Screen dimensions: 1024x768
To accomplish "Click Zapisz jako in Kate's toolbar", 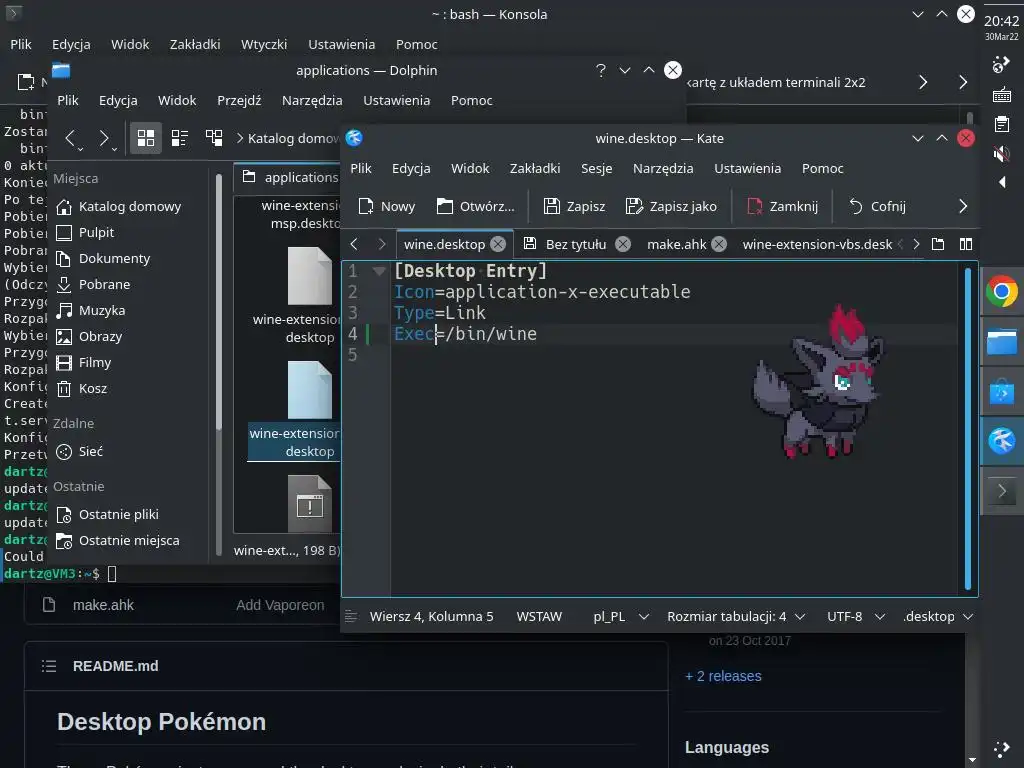I will pos(671,206).
